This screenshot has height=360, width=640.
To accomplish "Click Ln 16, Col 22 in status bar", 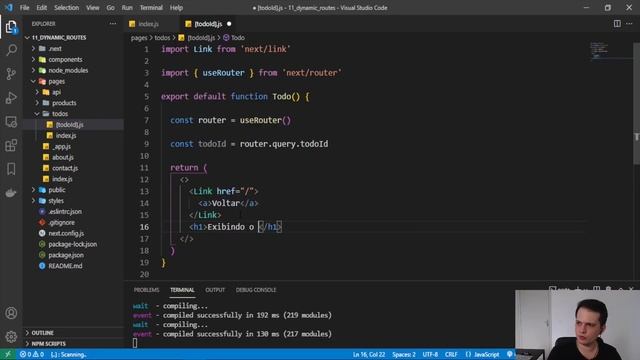I will tap(369, 354).
